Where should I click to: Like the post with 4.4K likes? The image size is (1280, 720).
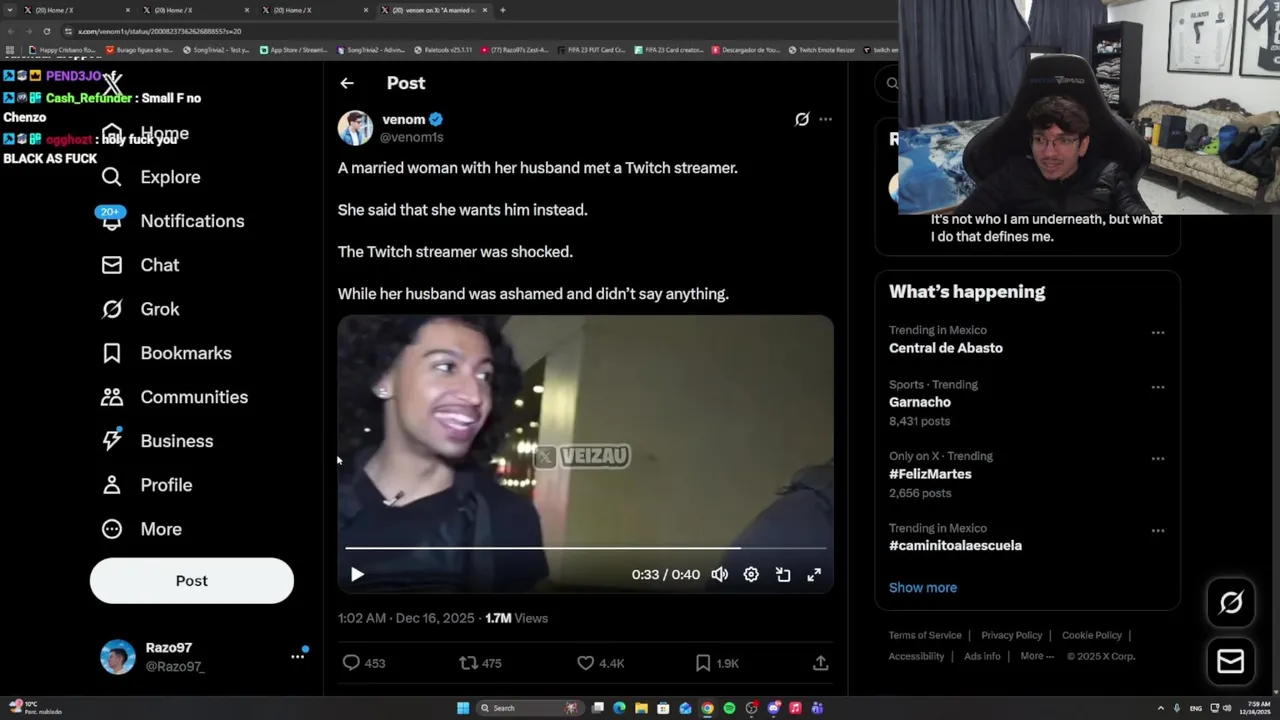point(601,663)
